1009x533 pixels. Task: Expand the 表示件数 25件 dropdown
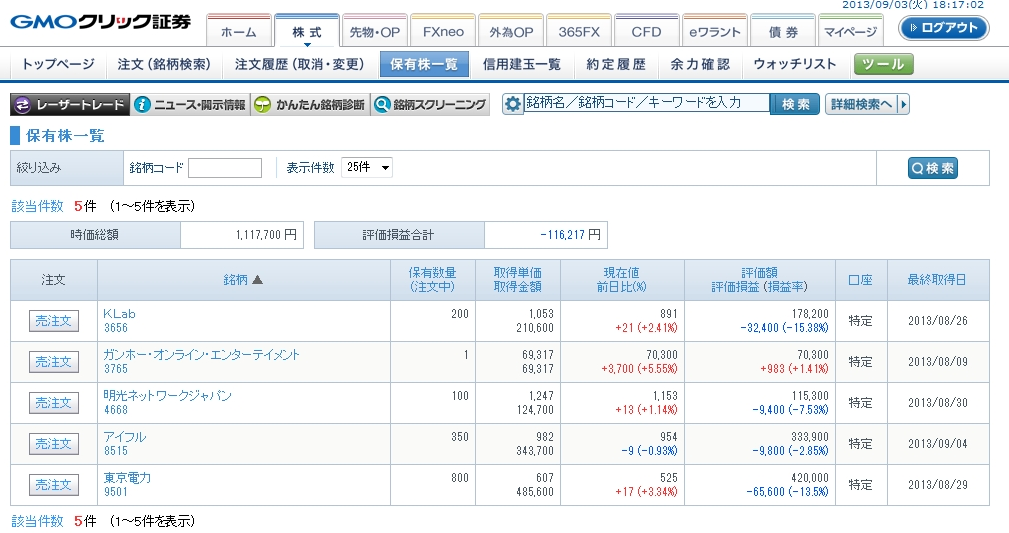(x=367, y=168)
